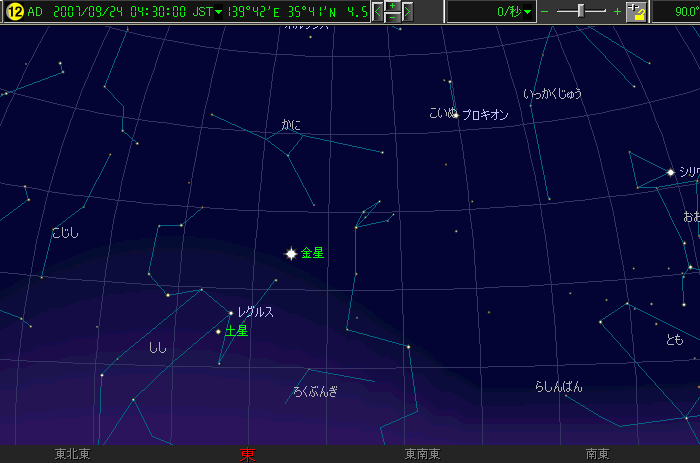This screenshot has height=463, width=700.
Task: Select the 東北東 direction label
Action: click(x=72, y=454)
